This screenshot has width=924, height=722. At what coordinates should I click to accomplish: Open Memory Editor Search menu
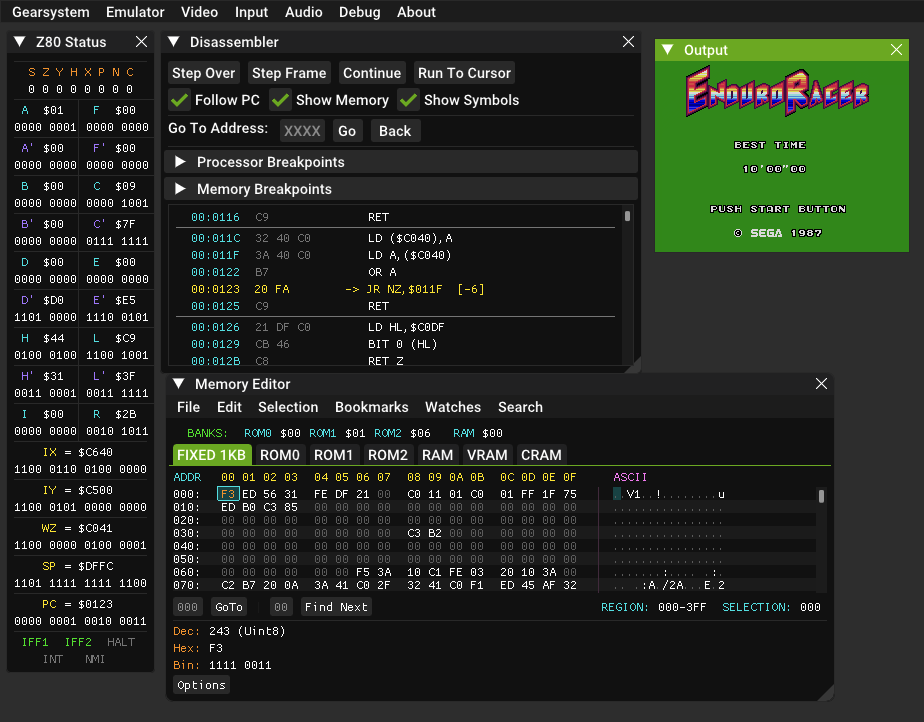[x=520, y=407]
